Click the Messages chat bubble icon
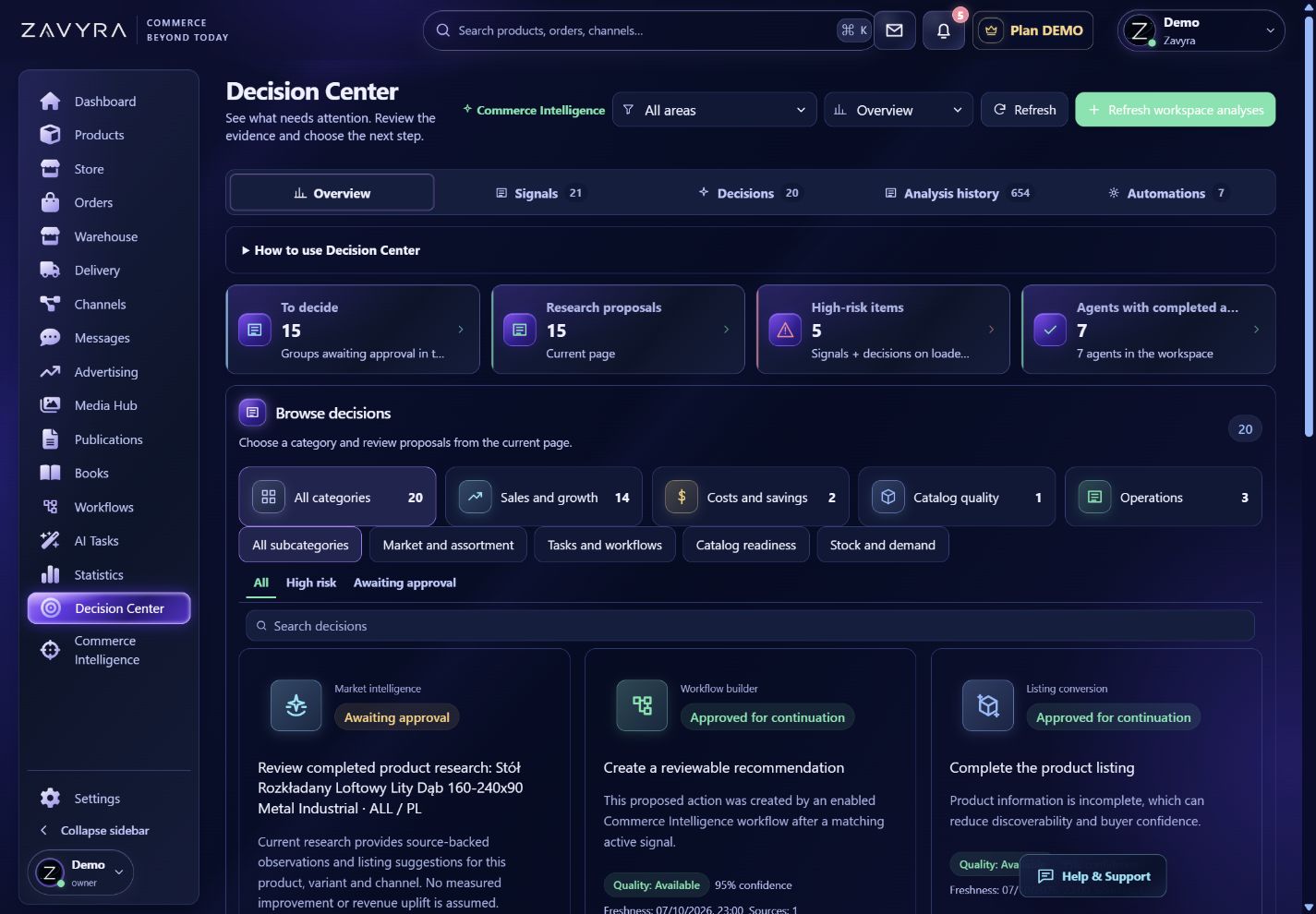The image size is (1316, 914). point(50,338)
